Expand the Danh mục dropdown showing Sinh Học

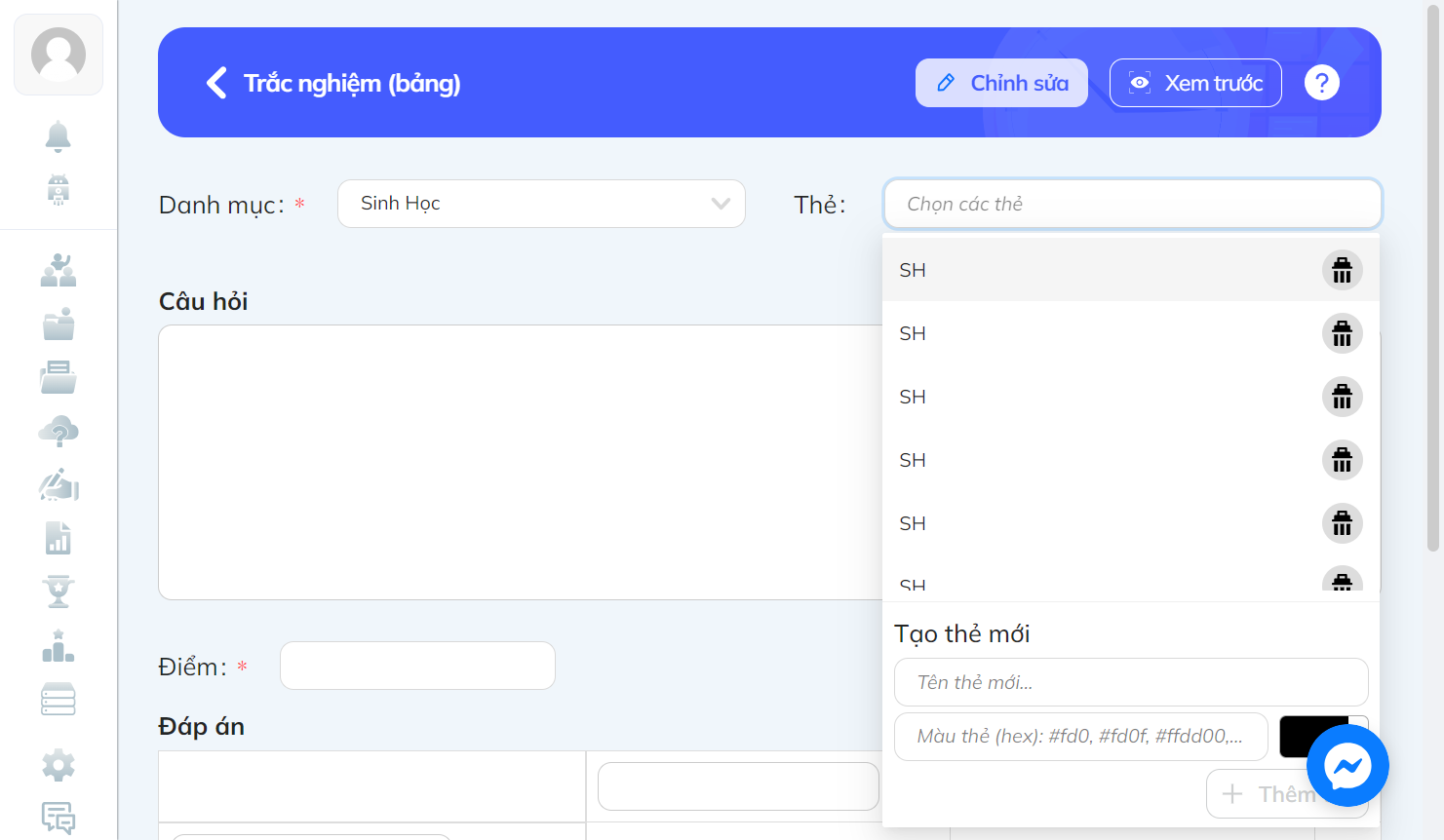541,204
